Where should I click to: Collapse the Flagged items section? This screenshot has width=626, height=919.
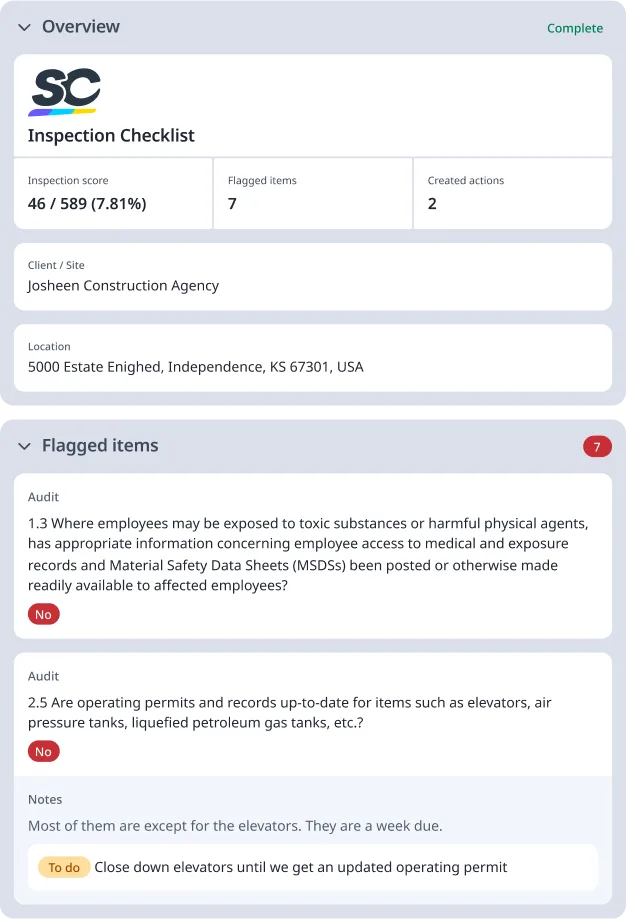pos(24,446)
